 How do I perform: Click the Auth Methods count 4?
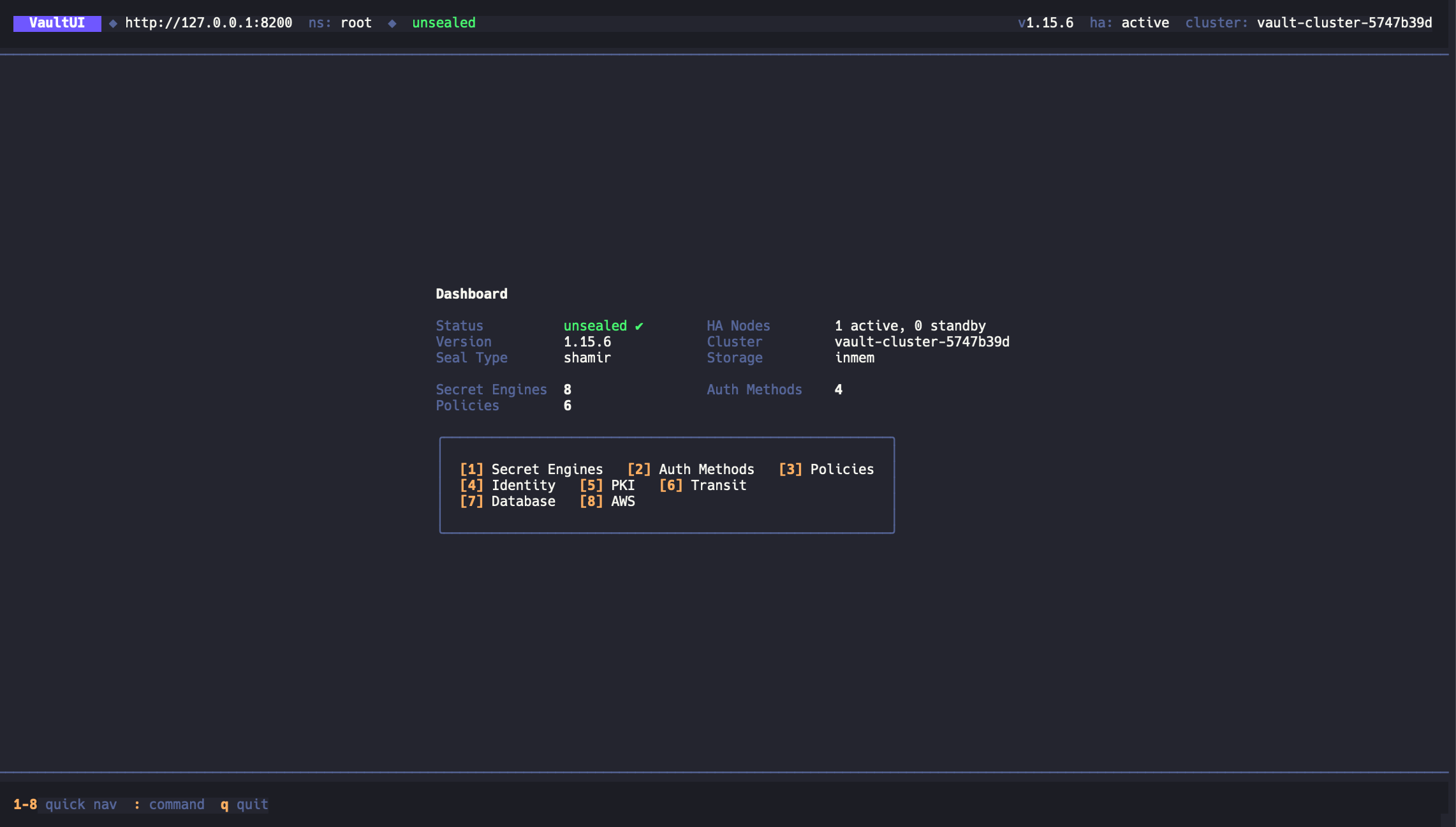pyautogui.click(x=839, y=390)
